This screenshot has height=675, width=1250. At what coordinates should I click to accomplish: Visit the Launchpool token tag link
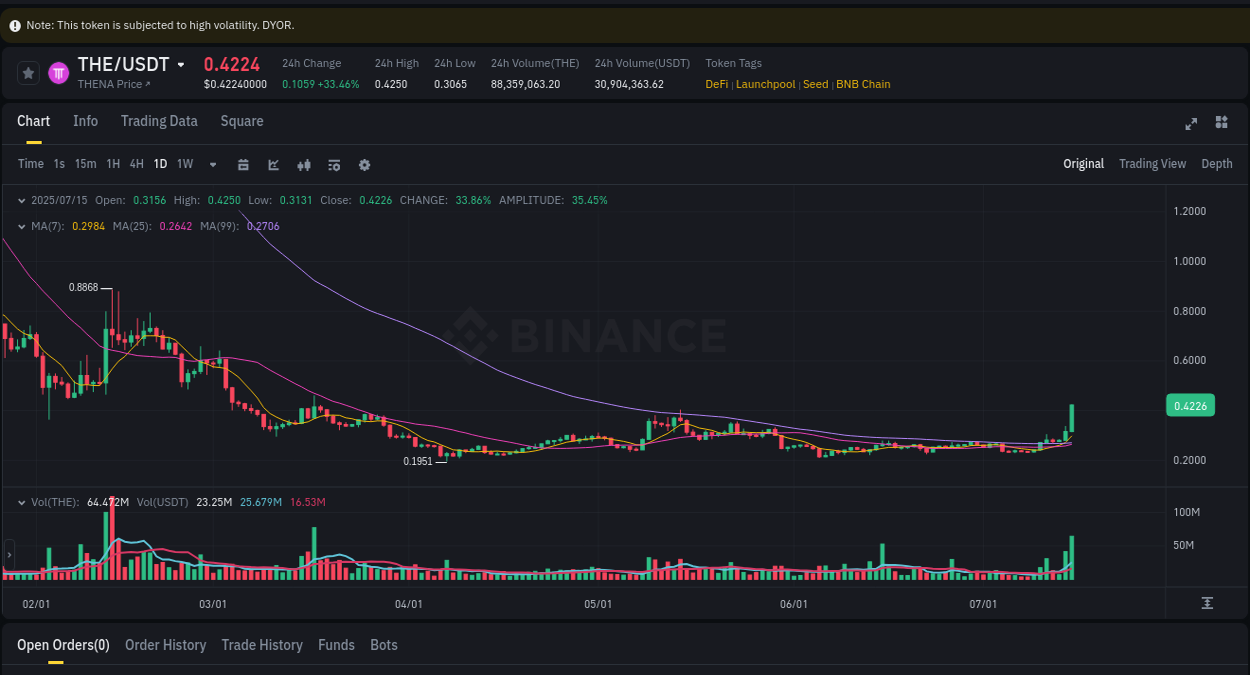765,84
